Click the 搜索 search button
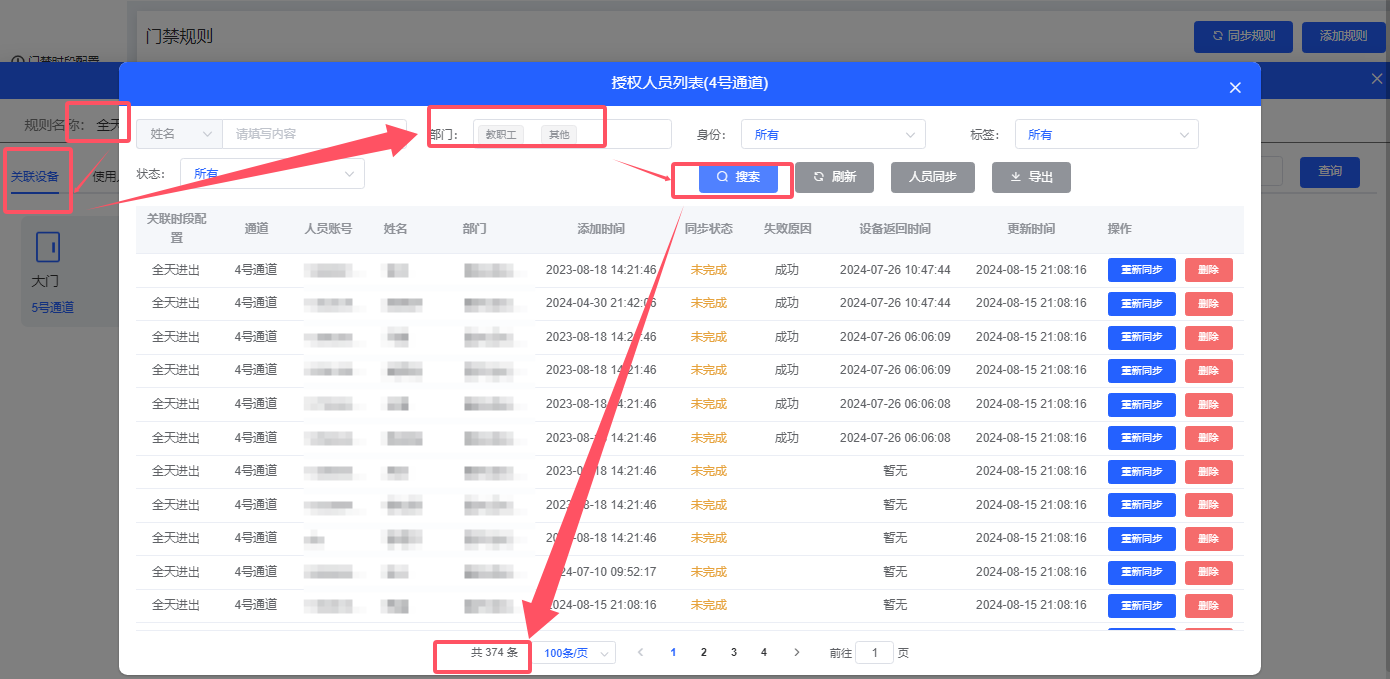 click(738, 177)
